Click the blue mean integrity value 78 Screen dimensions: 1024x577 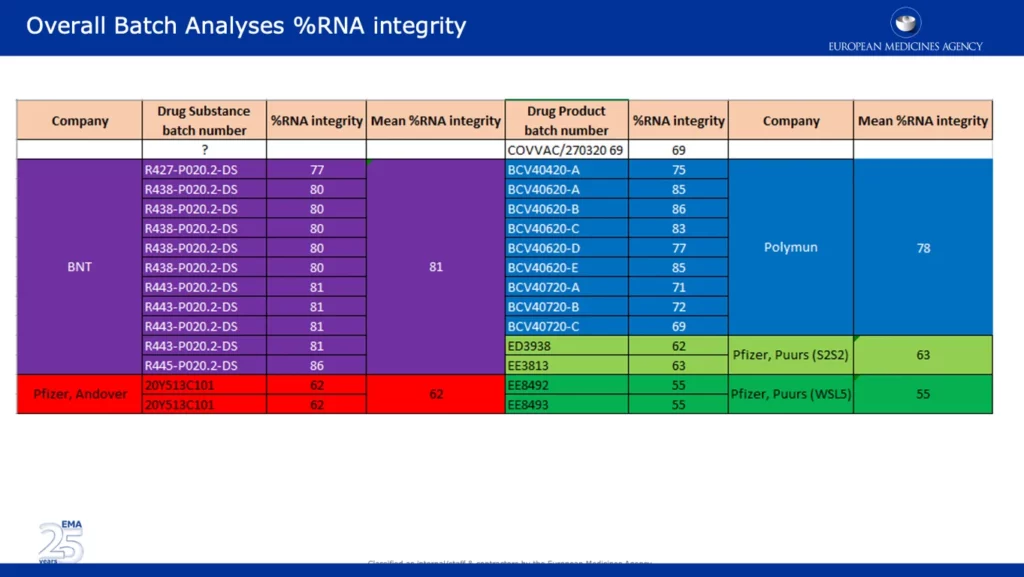(x=922, y=247)
